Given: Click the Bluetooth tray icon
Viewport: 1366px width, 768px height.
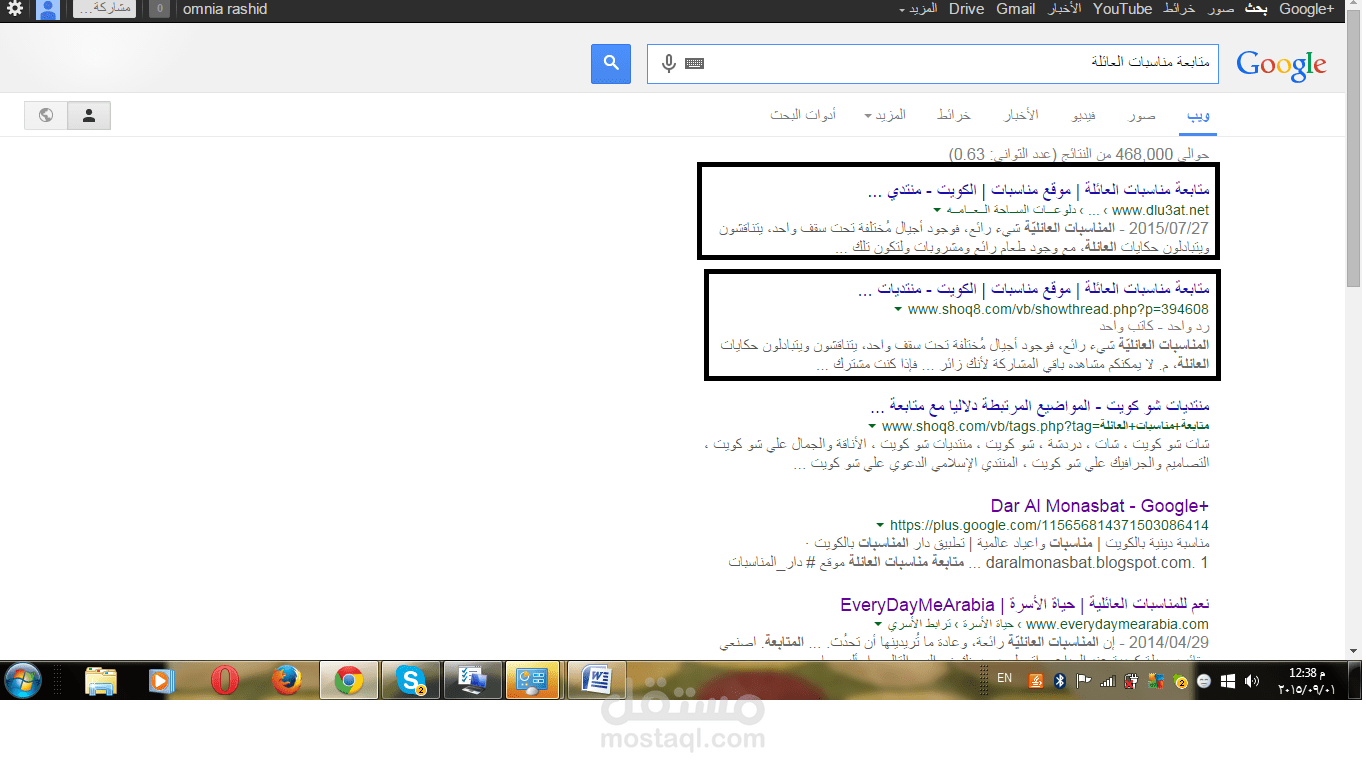Looking at the screenshot, I should (x=1060, y=681).
